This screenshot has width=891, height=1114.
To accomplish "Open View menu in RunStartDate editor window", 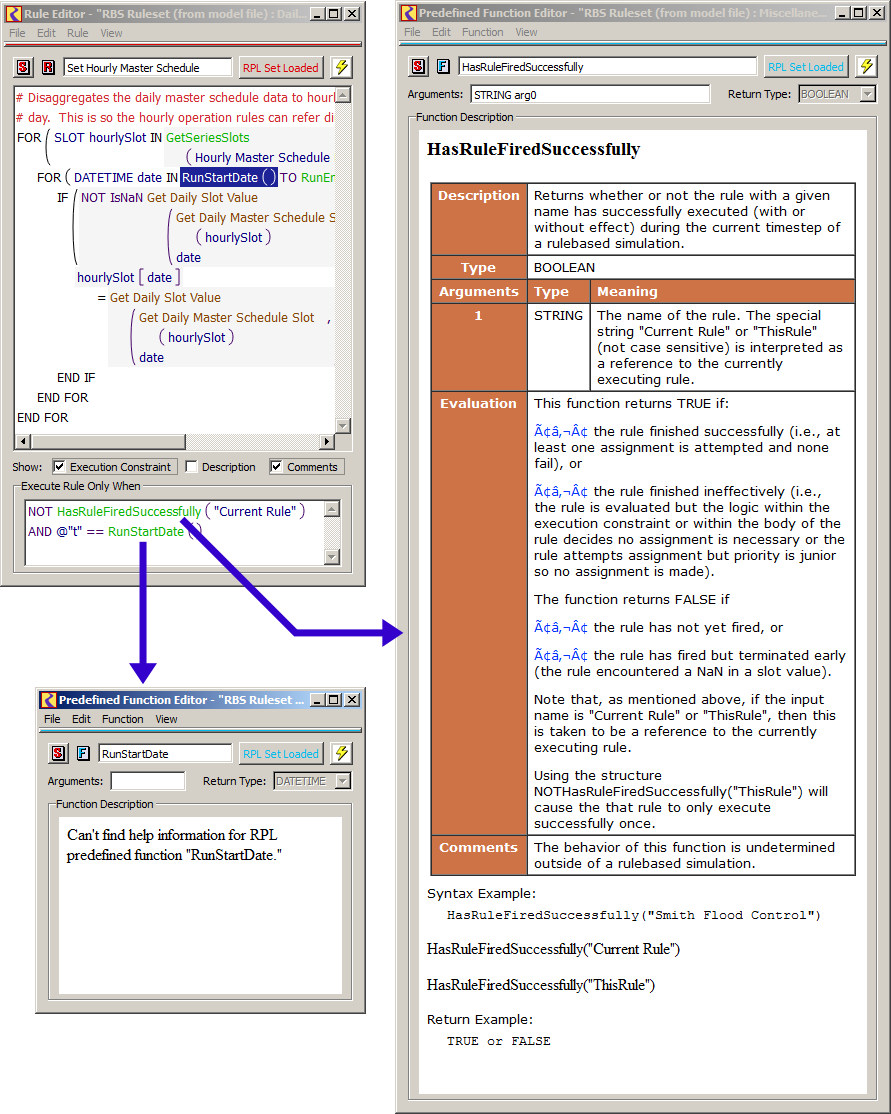I will coord(166,719).
